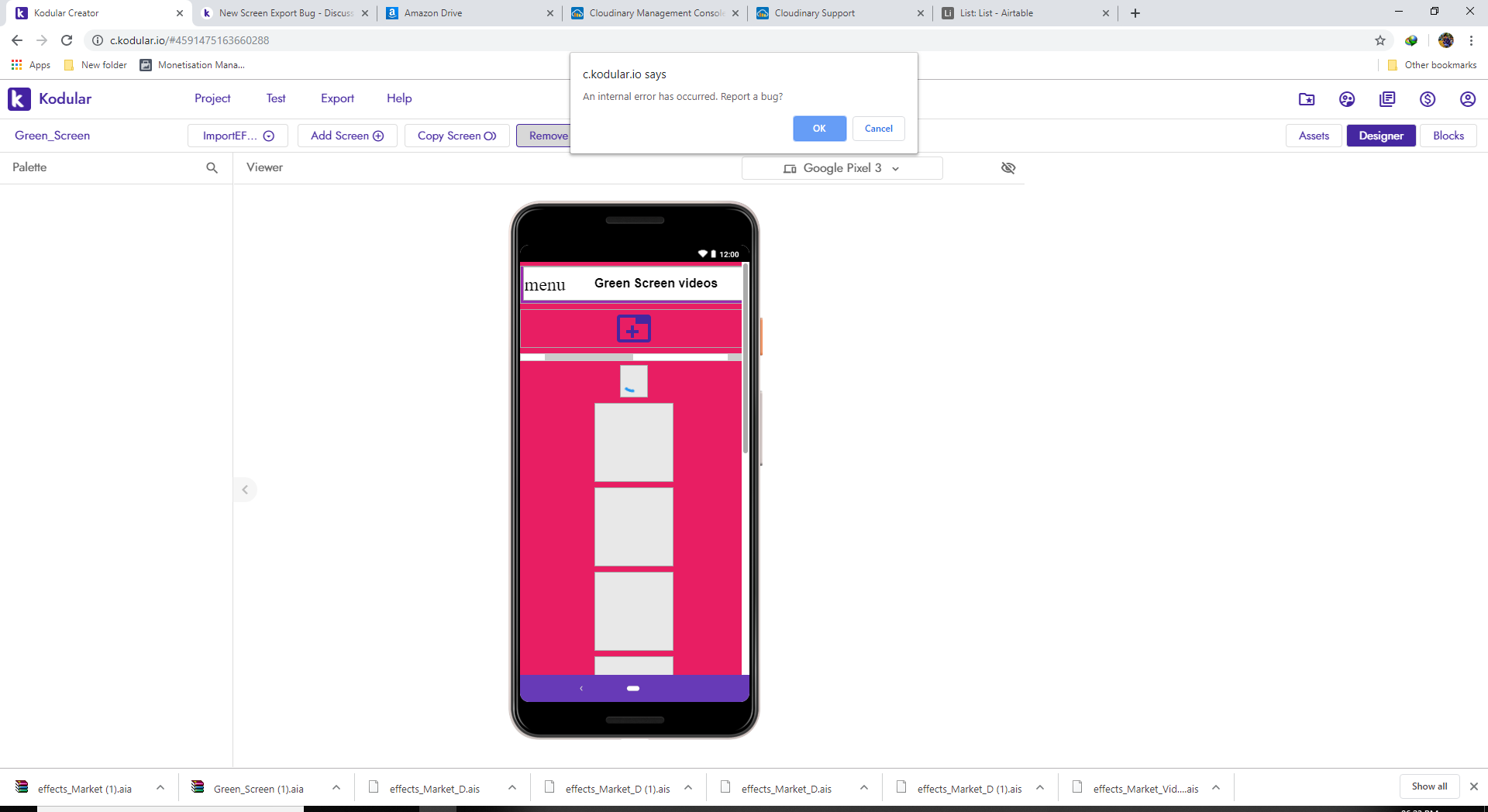Open the Project menu

click(212, 98)
